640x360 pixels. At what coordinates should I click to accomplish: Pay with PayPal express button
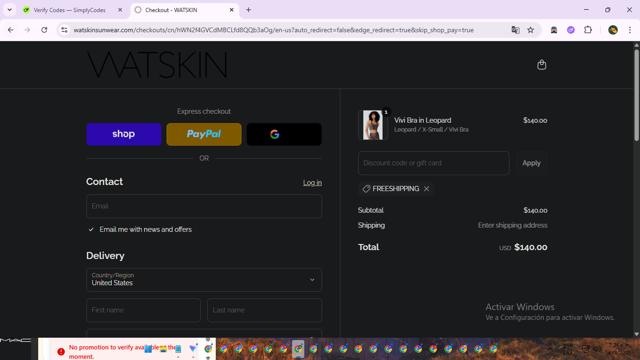pos(204,134)
